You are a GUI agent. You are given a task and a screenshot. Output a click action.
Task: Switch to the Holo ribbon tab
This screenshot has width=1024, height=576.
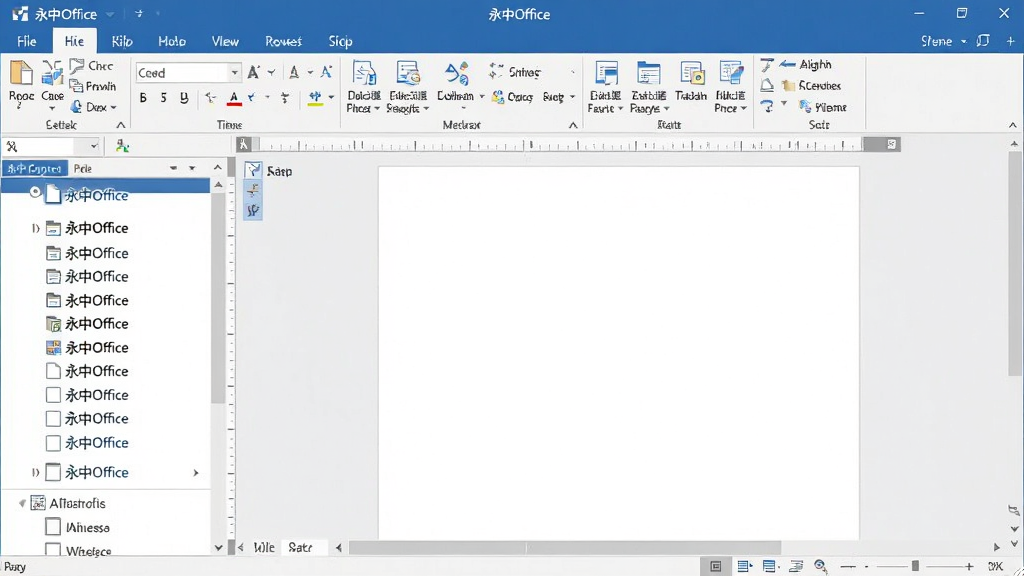click(172, 41)
